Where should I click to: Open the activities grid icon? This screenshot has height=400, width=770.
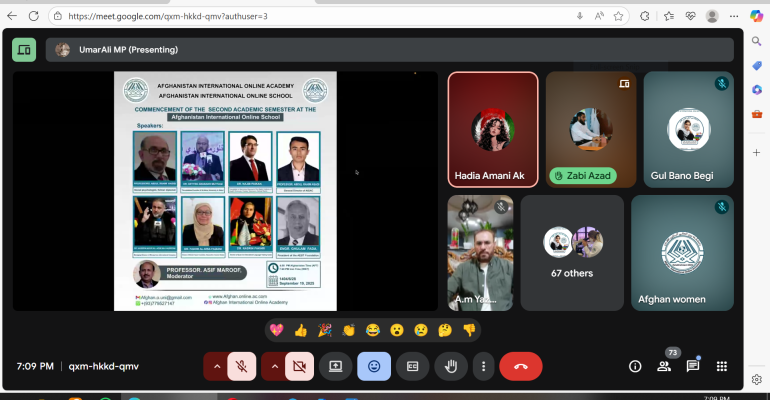(x=721, y=366)
